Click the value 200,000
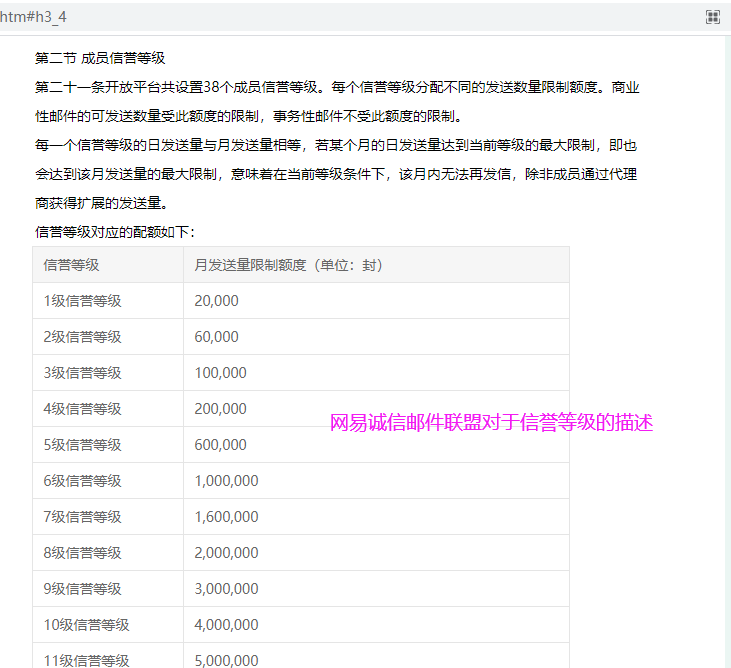The height and width of the screenshot is (668, 731). 220,409
